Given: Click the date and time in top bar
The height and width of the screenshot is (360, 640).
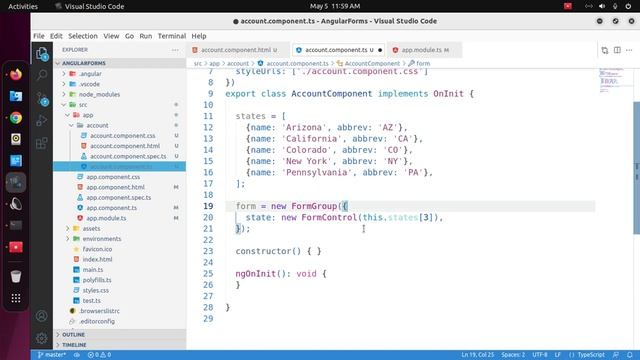Looking at the screenshot, I should [x=335, y=6].
